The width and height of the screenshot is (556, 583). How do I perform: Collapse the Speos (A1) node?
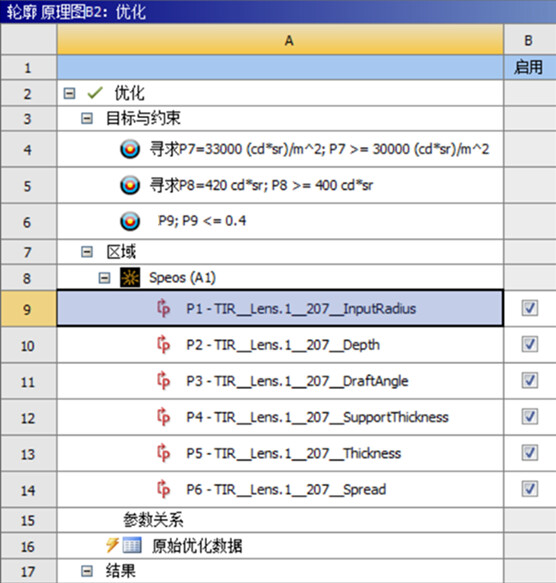click(104, 278)
